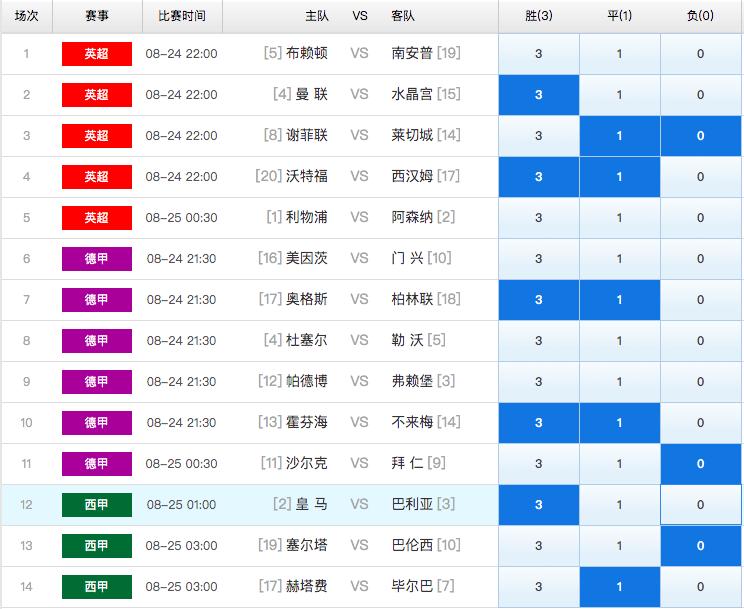Select win (3) for 利物浦 vs 阿森纳
The image size is (744, 609).
point(539,218)
